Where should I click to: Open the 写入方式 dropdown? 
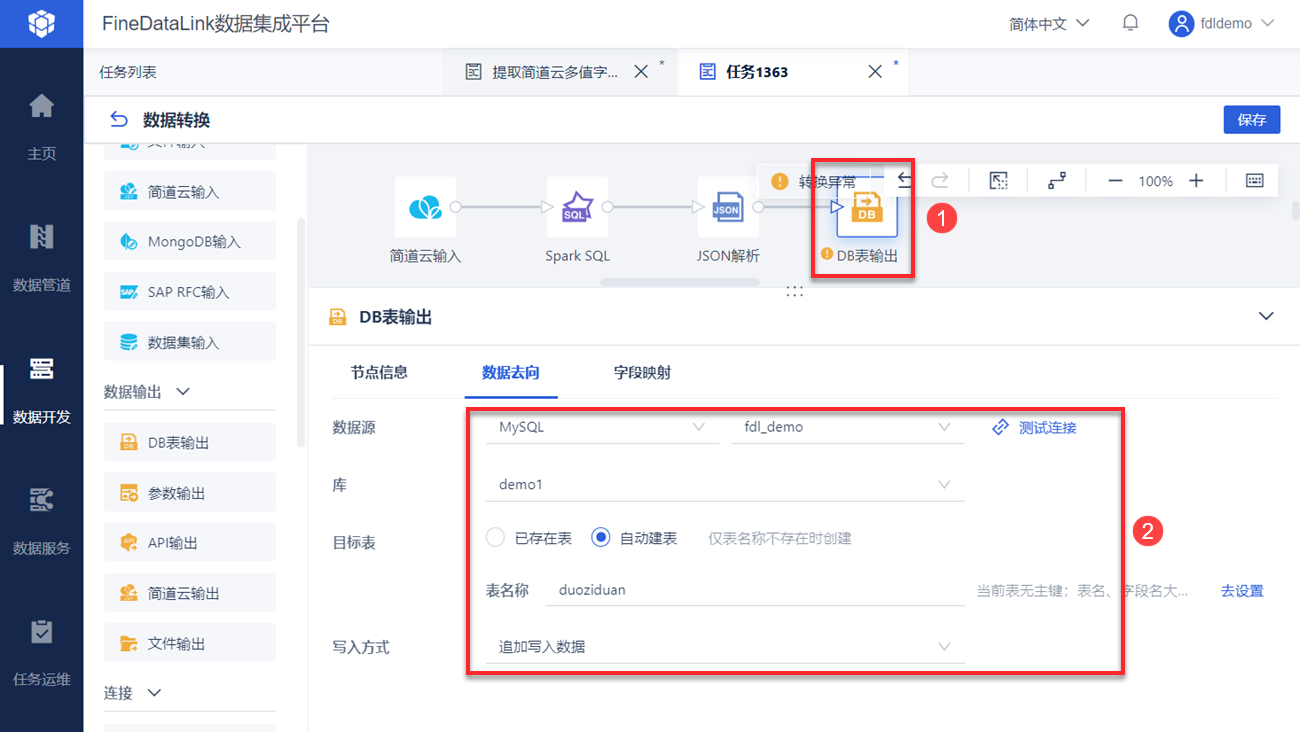(x=725, y=647)
